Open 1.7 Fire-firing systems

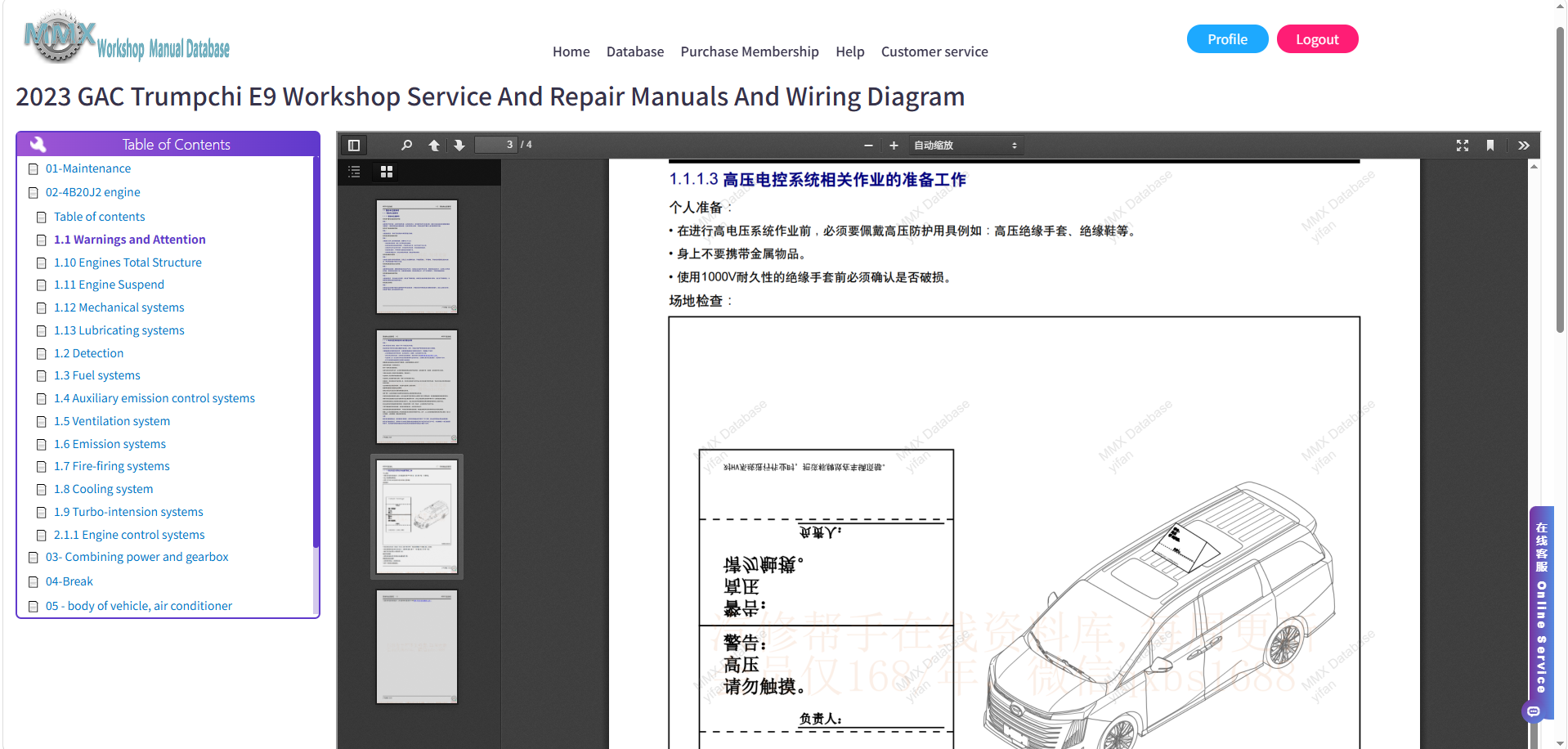[x=111, y=466]
